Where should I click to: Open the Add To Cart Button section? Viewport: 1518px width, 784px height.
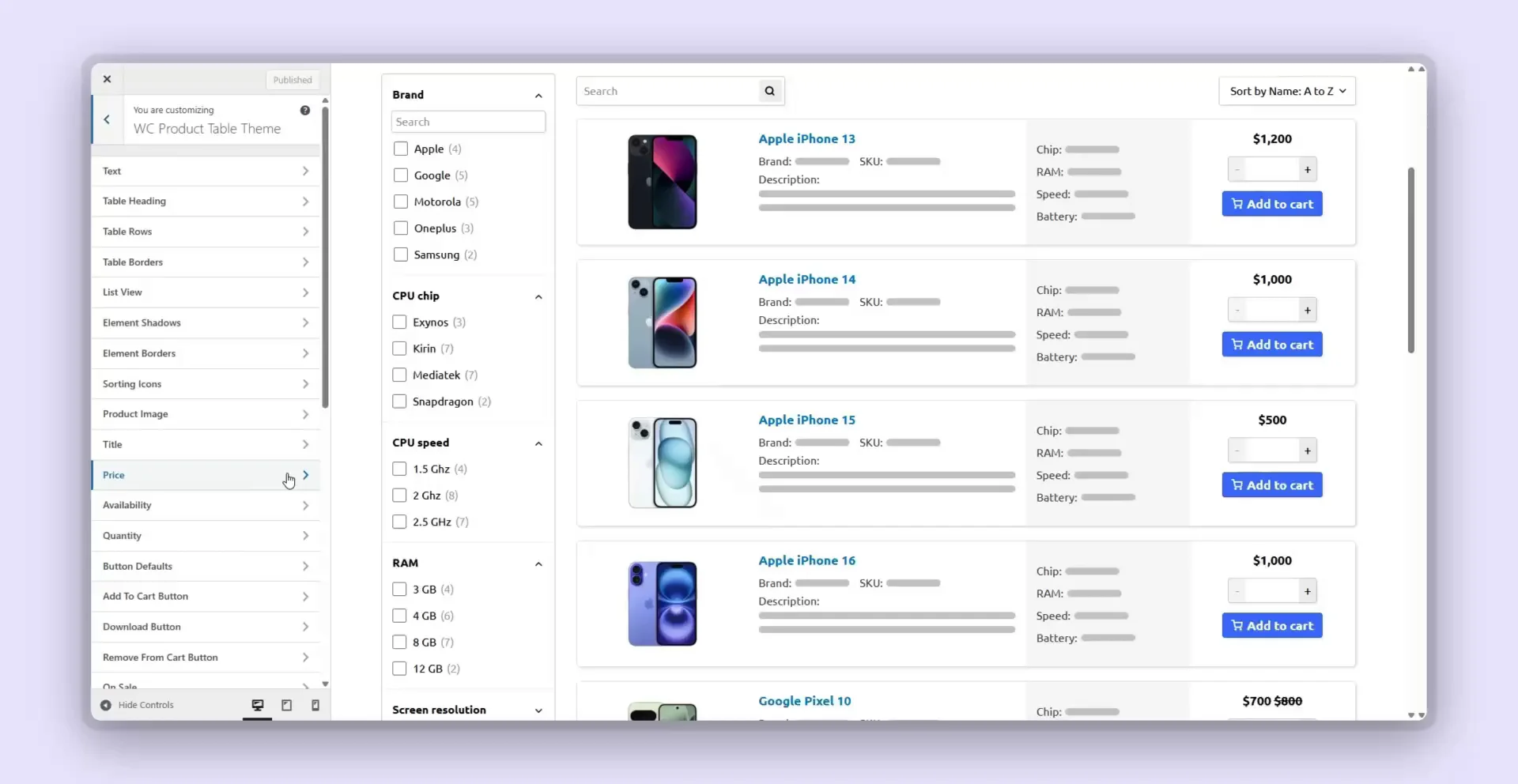206,597
